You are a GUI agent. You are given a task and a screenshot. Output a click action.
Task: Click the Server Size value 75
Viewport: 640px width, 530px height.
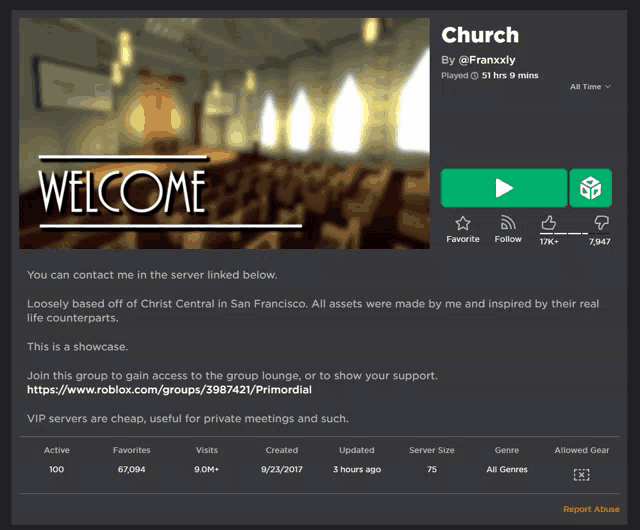coord(432,470)
